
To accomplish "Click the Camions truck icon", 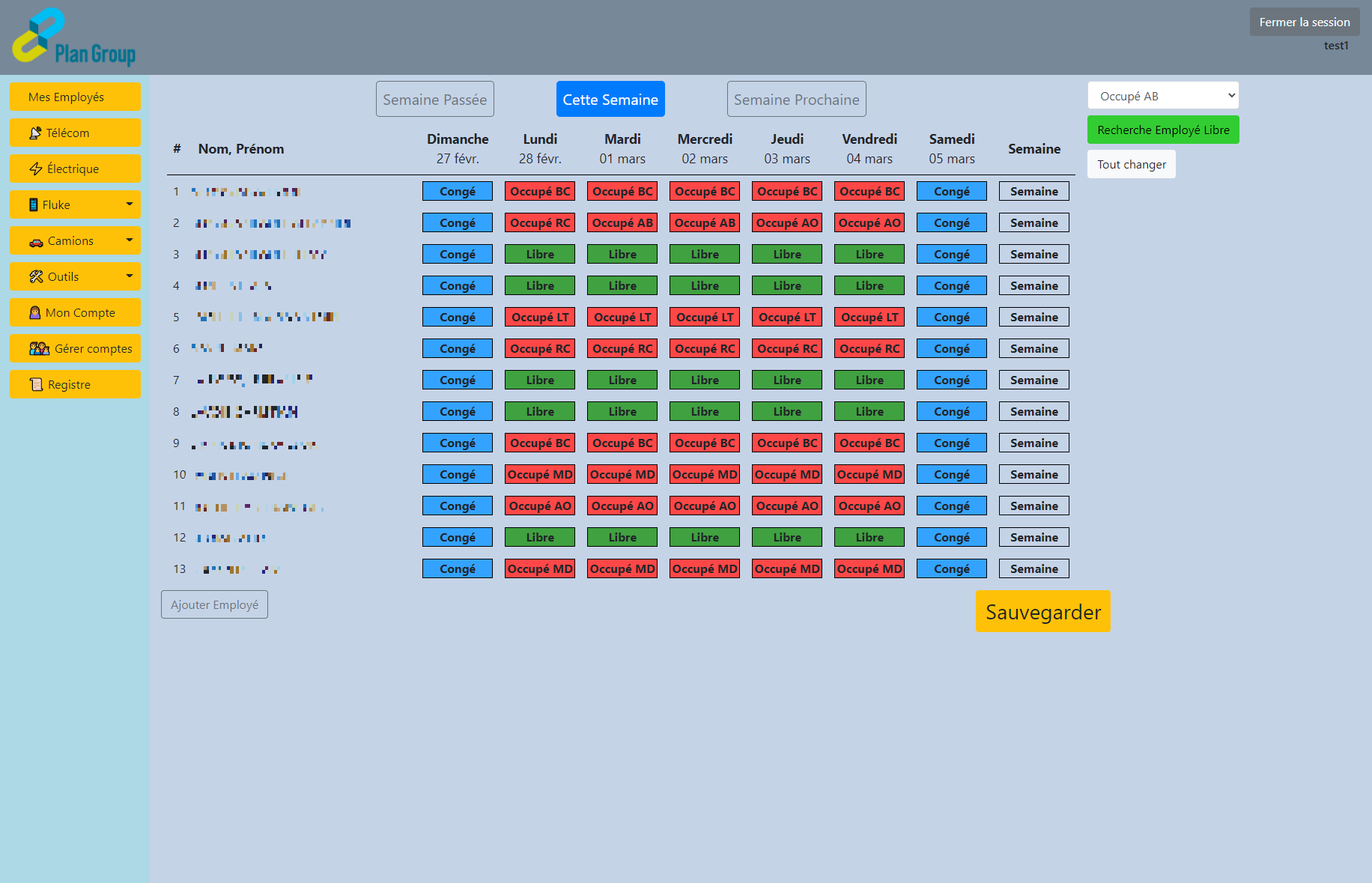I will click(x=36, y=240).
